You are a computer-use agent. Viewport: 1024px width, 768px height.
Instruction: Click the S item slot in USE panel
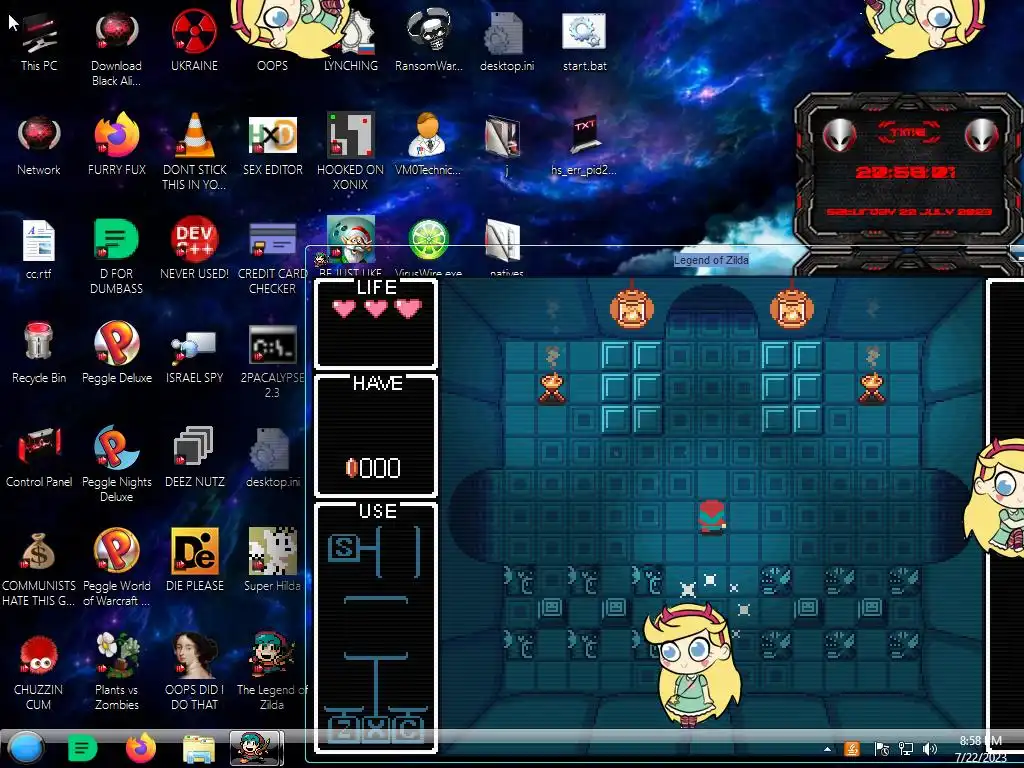[x=344, y=547]
